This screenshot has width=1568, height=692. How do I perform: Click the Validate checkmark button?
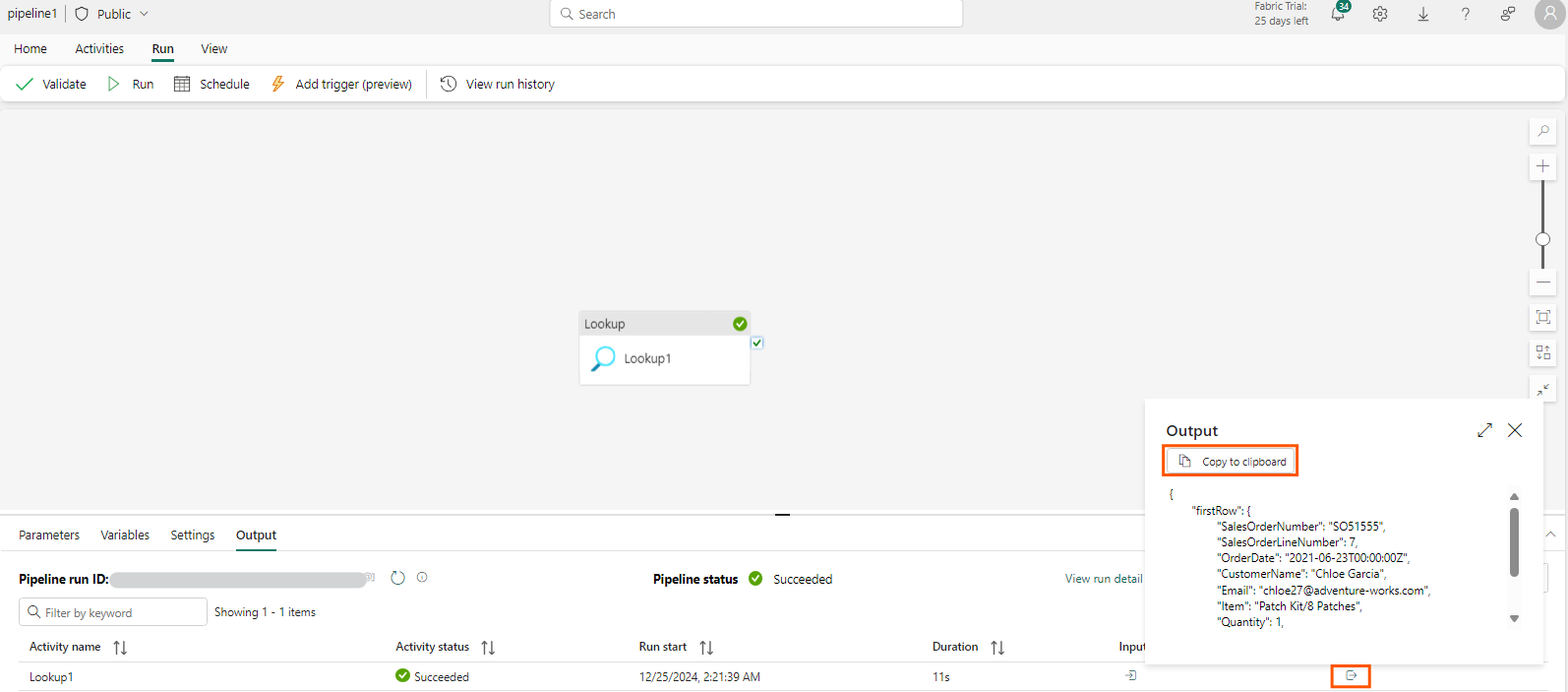tap(51, 85)
